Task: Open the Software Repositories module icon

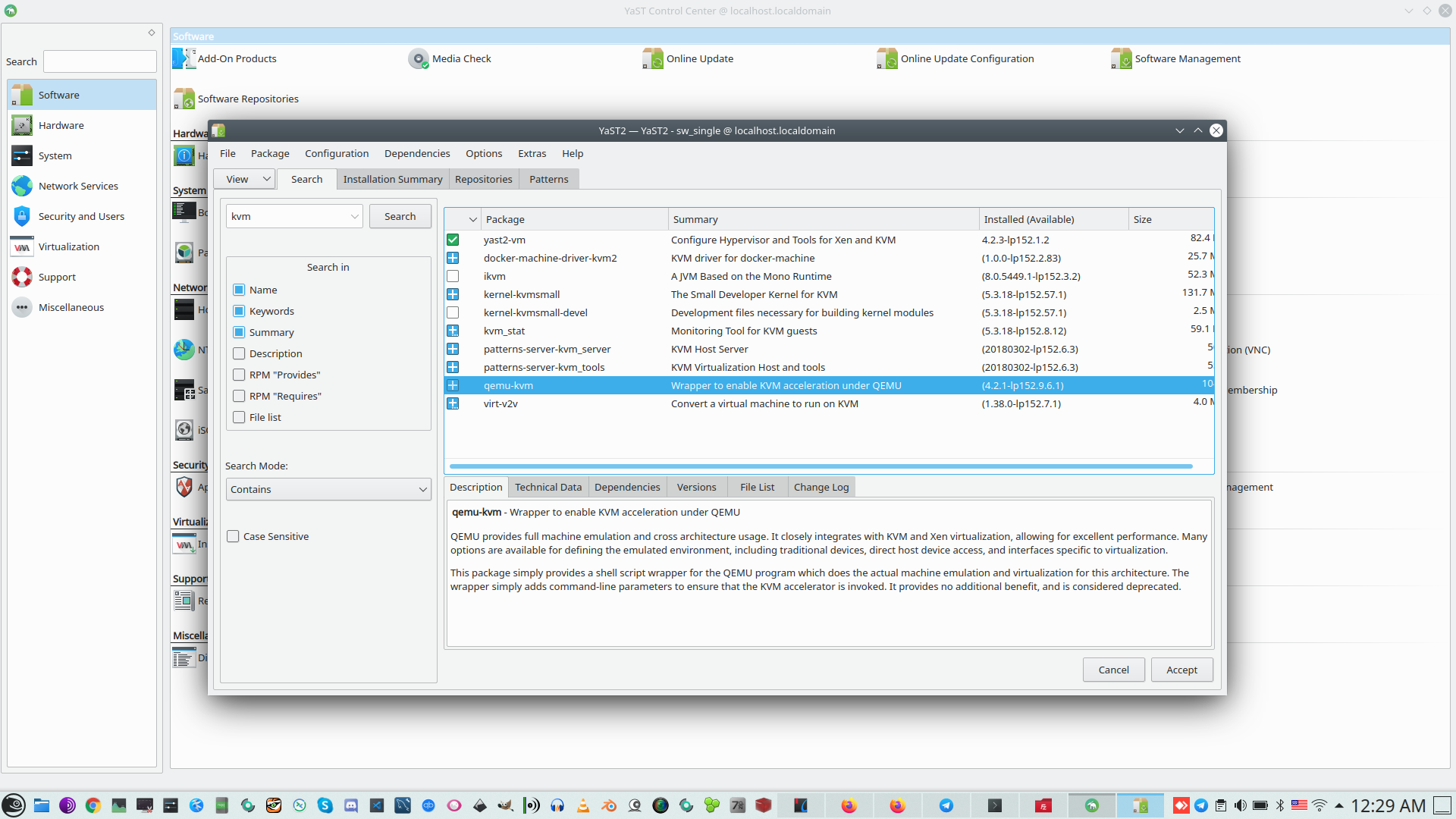Action: coord(184,99)
